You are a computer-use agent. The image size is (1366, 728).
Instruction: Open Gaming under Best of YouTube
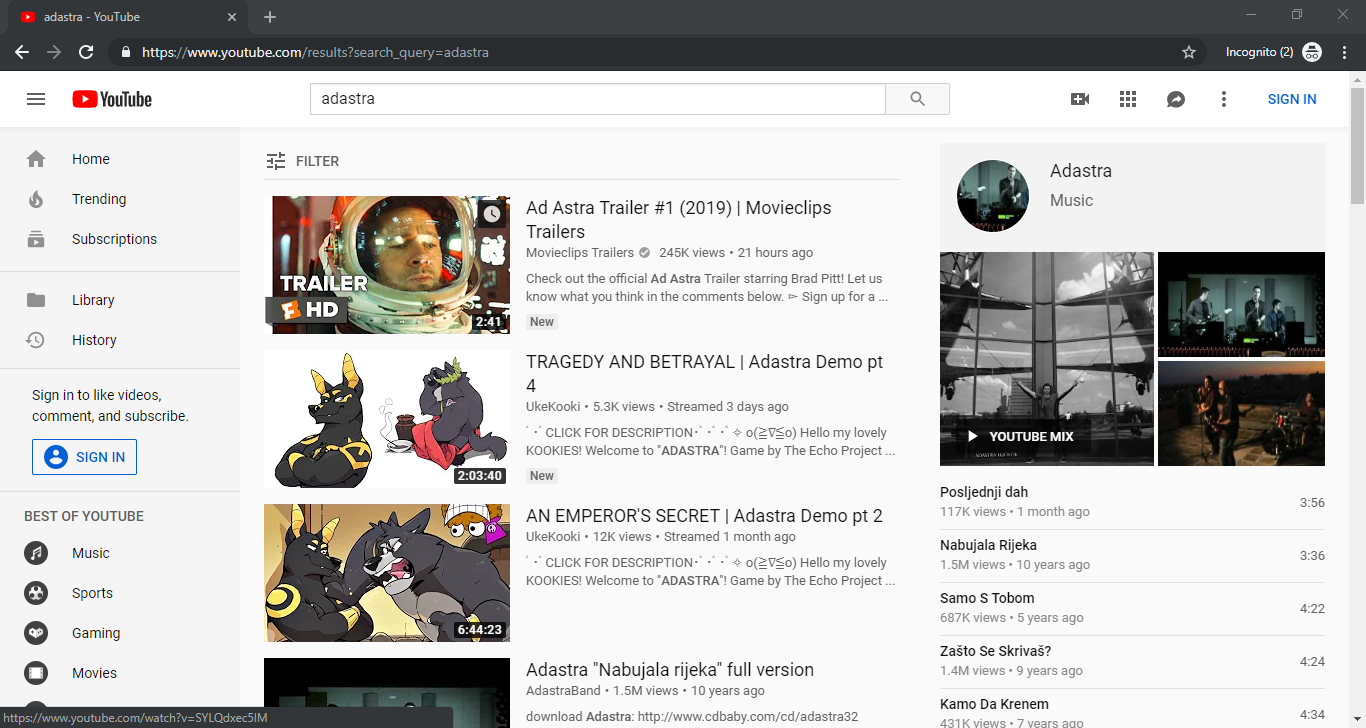tap(96, 633)
